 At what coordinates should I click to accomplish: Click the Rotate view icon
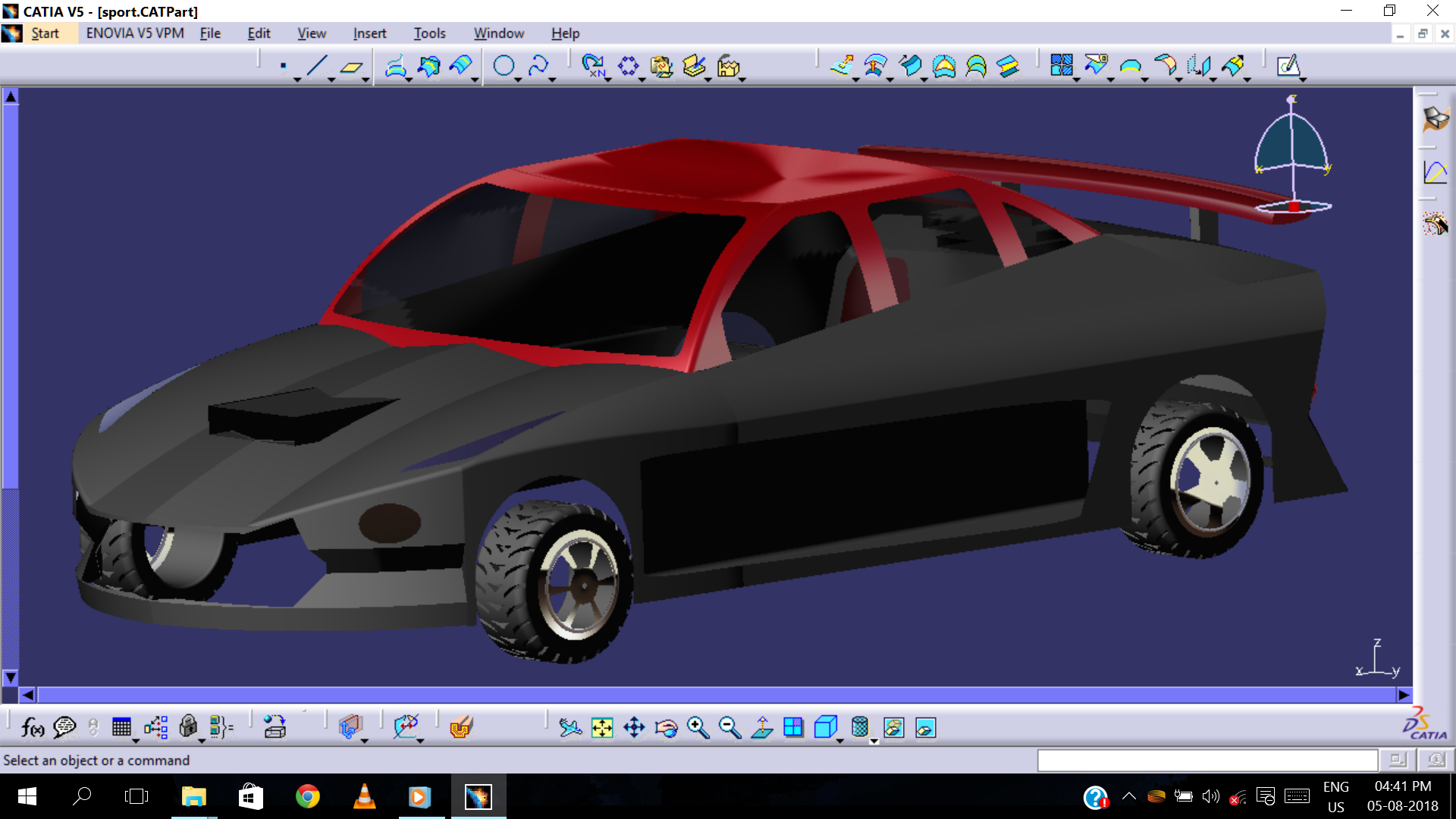pyautogui.click(x=666, y=728)
